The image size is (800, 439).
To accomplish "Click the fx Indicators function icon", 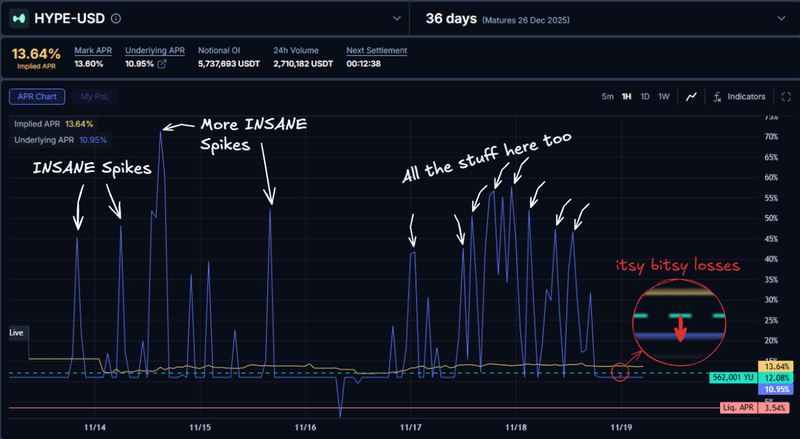I will click(x=717, y=97).
